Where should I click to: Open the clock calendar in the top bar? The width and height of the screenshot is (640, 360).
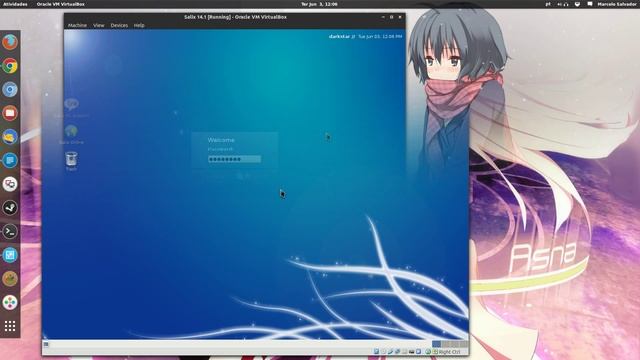319,4
